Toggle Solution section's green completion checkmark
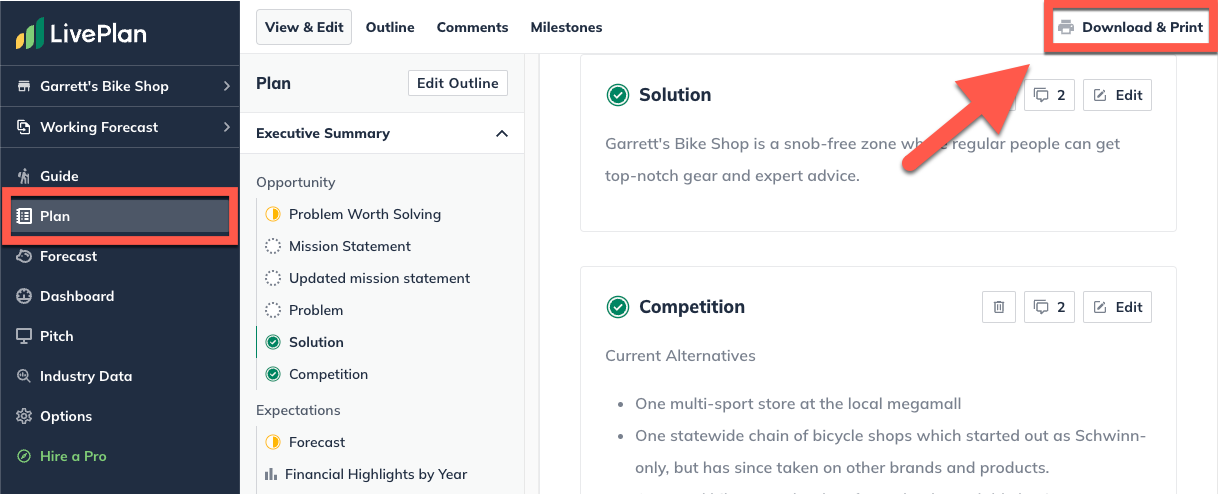Viewport: 1218px width, 494px height. click(618, 95)
